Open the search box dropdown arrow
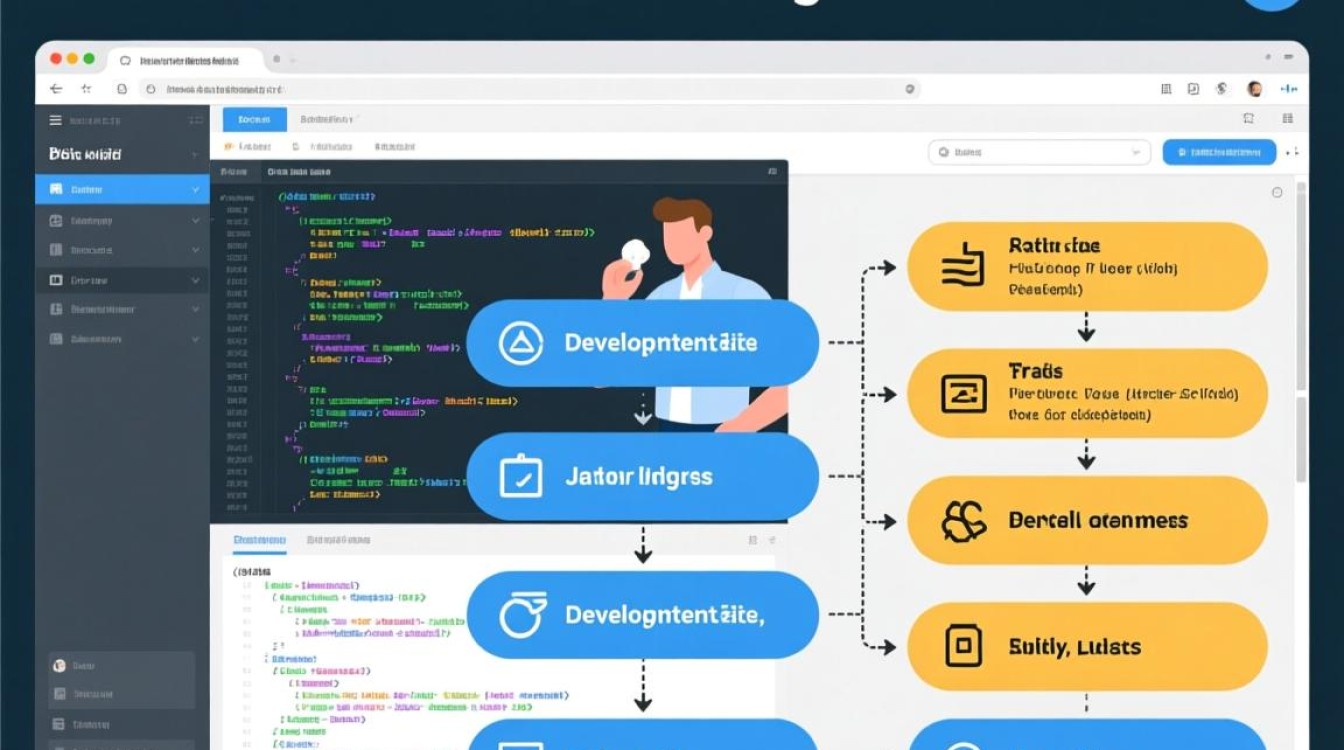 click(x=1135, y=153)
